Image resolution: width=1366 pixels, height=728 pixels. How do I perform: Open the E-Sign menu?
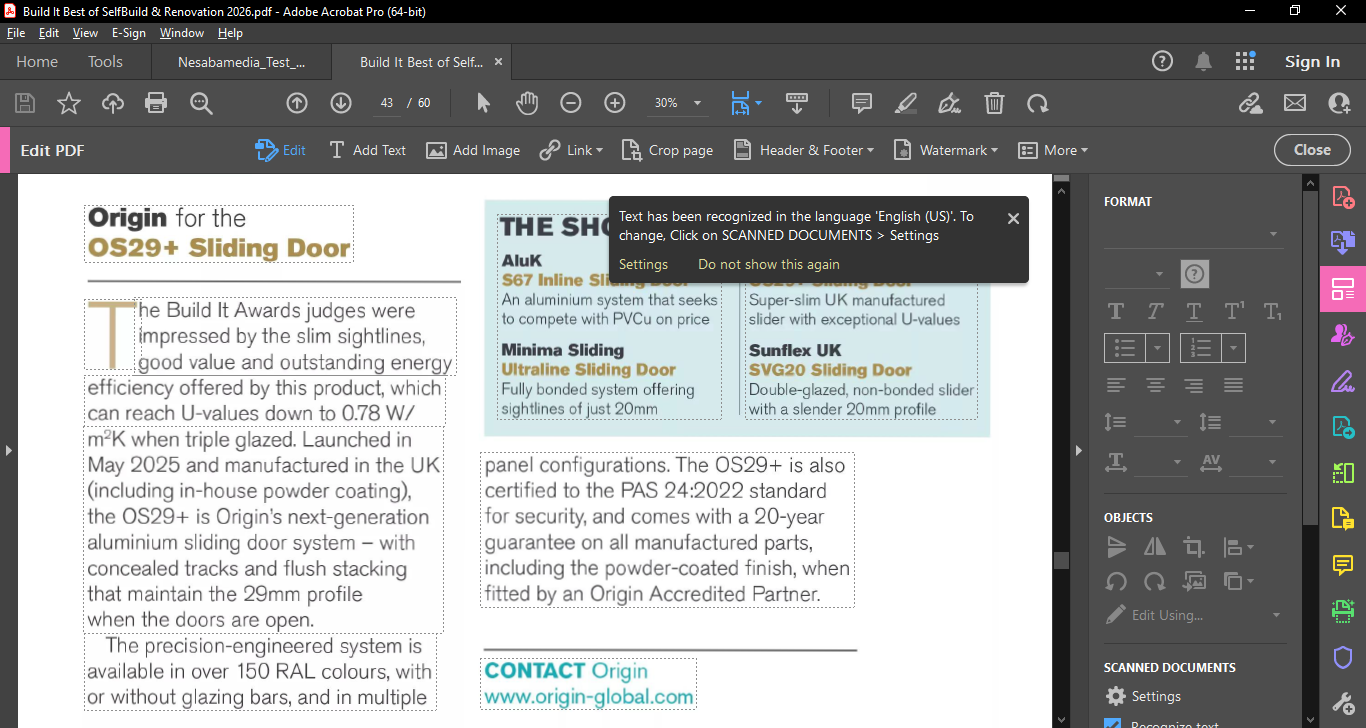click(x=128, y=33)
